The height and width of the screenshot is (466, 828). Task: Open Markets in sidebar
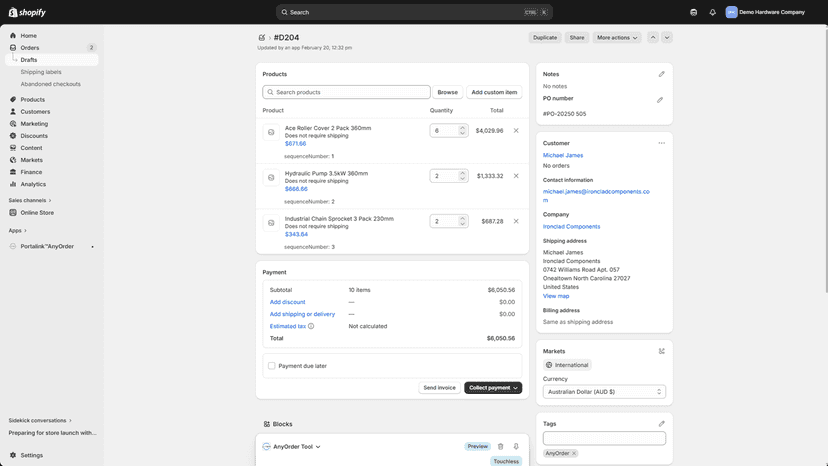pyautogui.click(x=31, y=160)
